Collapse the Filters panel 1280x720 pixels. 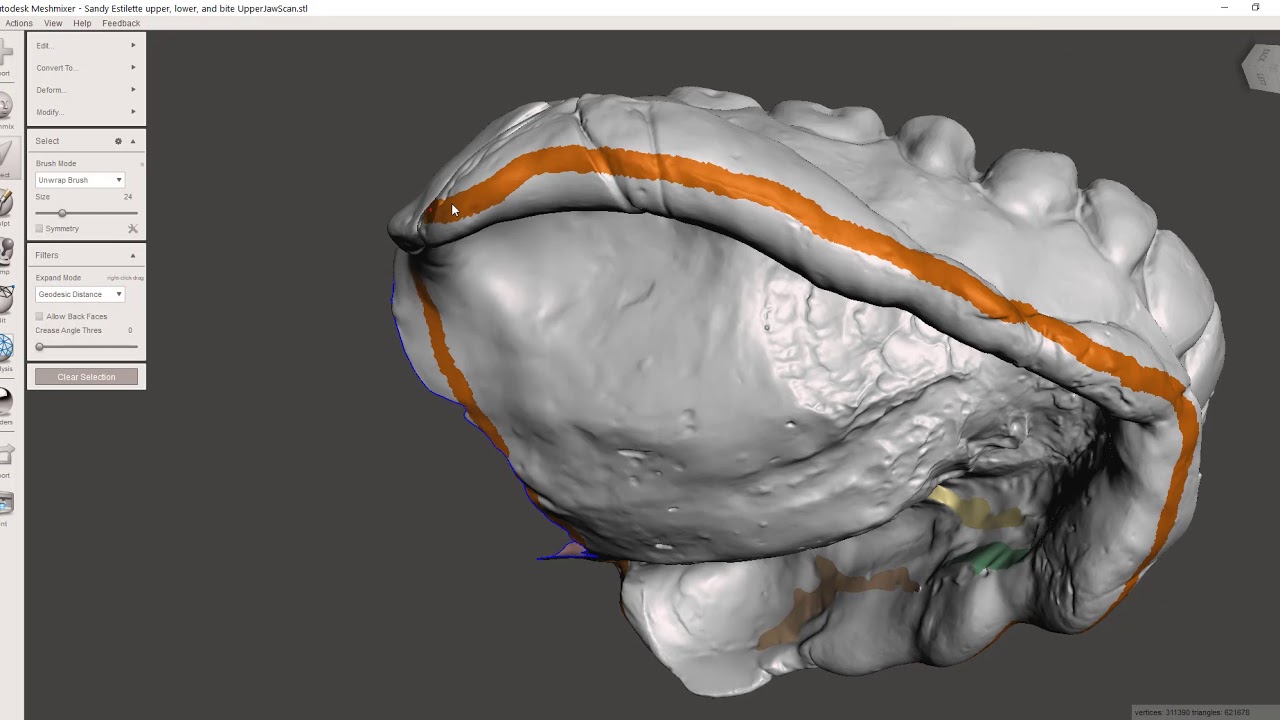click(x=132, y=255)
